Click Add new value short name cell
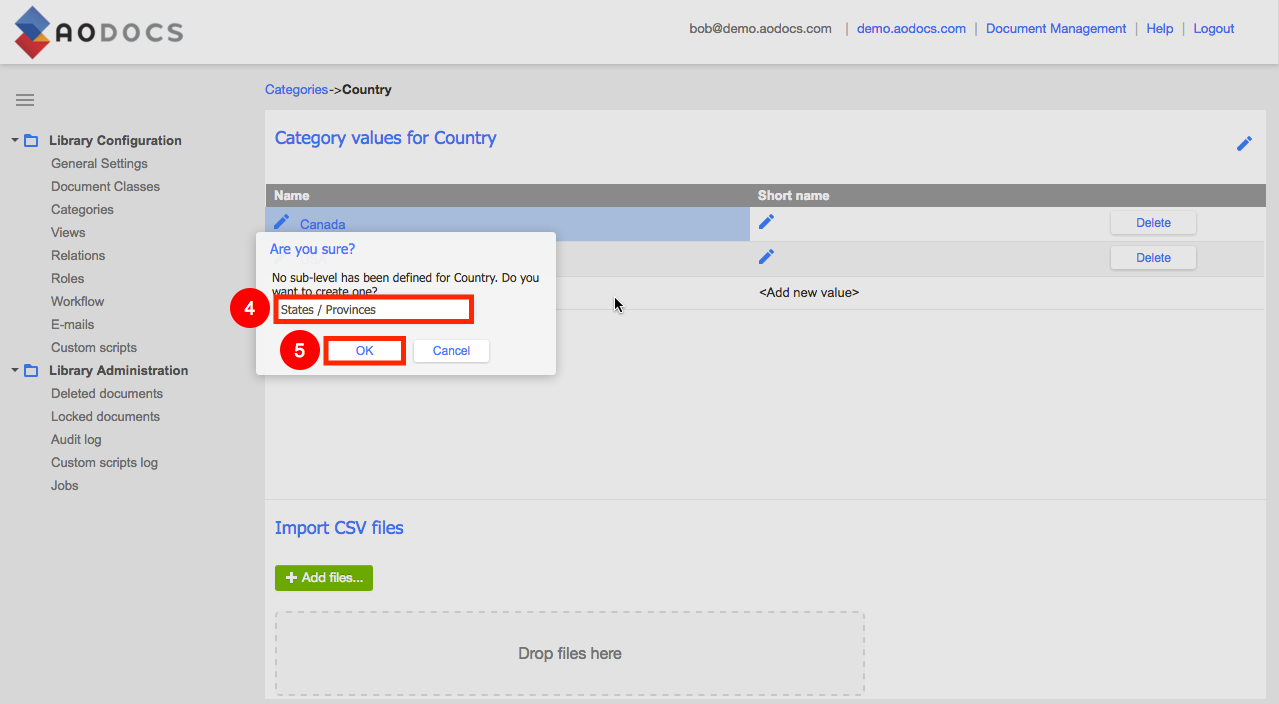 [x=808, y=293]
